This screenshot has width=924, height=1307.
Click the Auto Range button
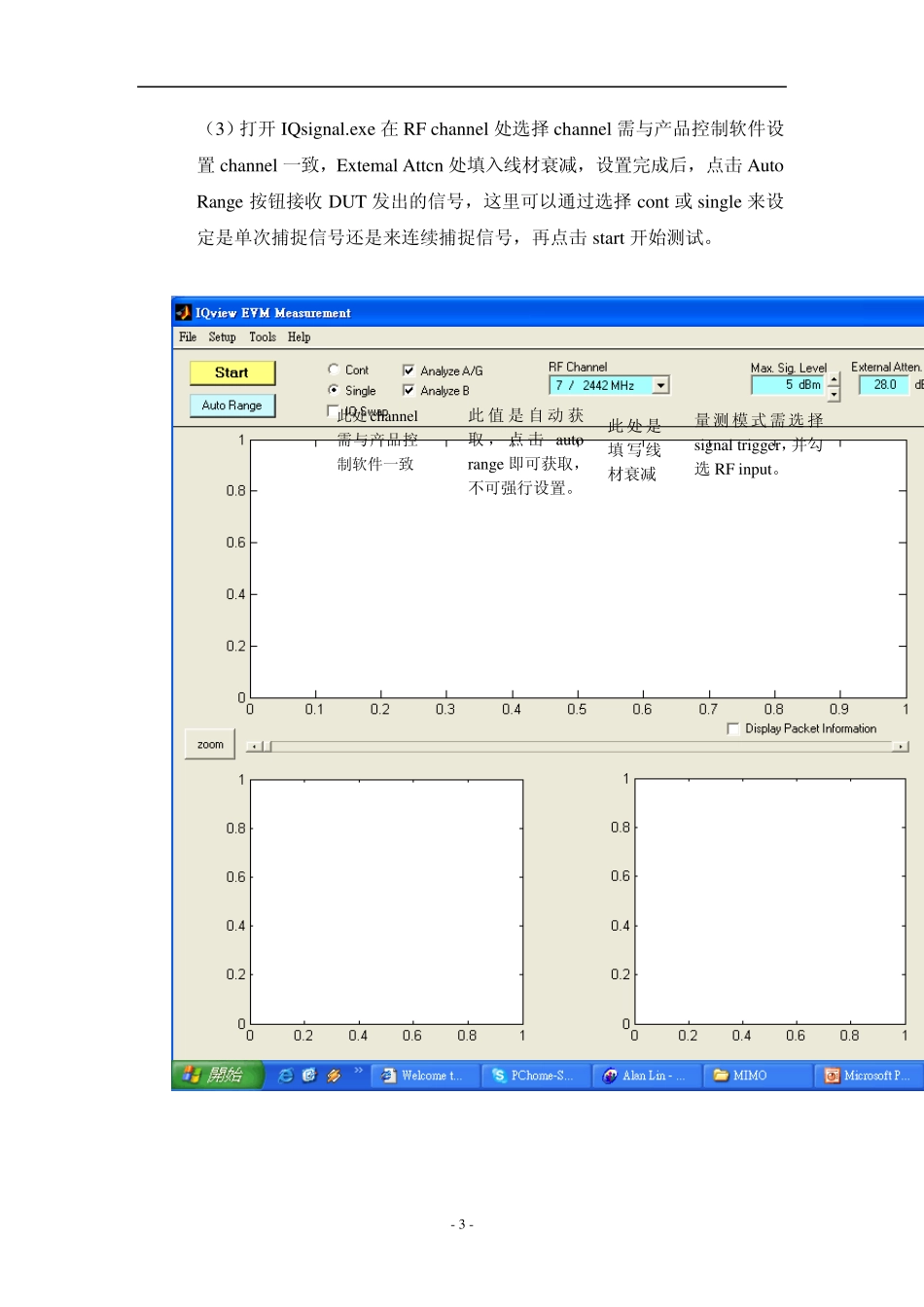[231, 406]
